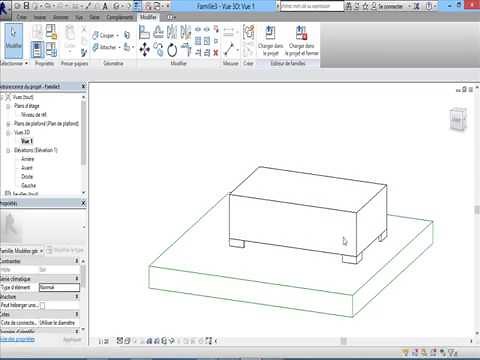Click the Modifier le type button

[x=65, y=250]
